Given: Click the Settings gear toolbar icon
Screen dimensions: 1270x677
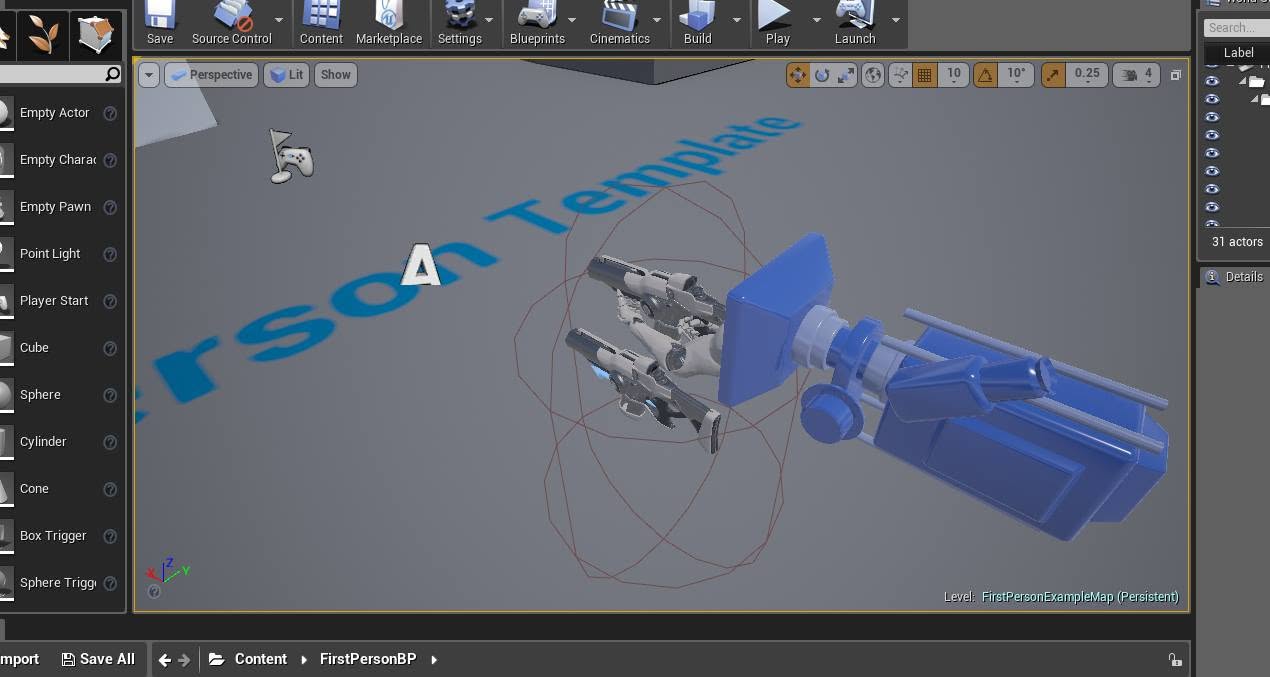Looking at the screenshot, I should pos(459,23).
